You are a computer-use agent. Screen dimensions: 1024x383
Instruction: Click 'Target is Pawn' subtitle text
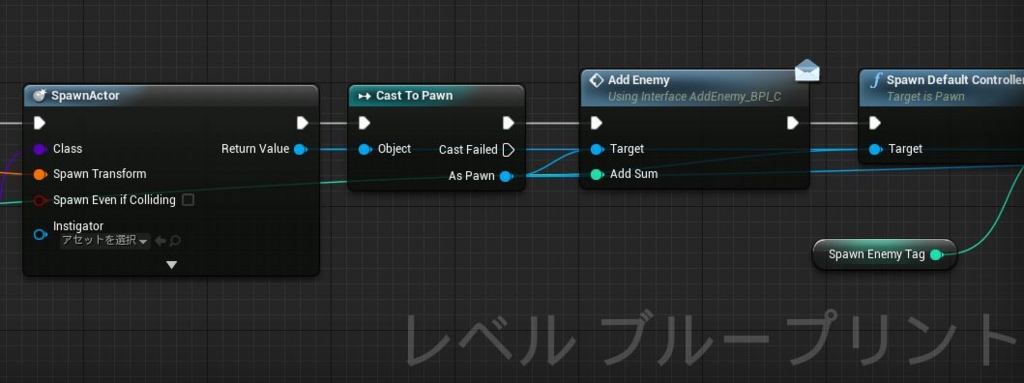(925, 97)
